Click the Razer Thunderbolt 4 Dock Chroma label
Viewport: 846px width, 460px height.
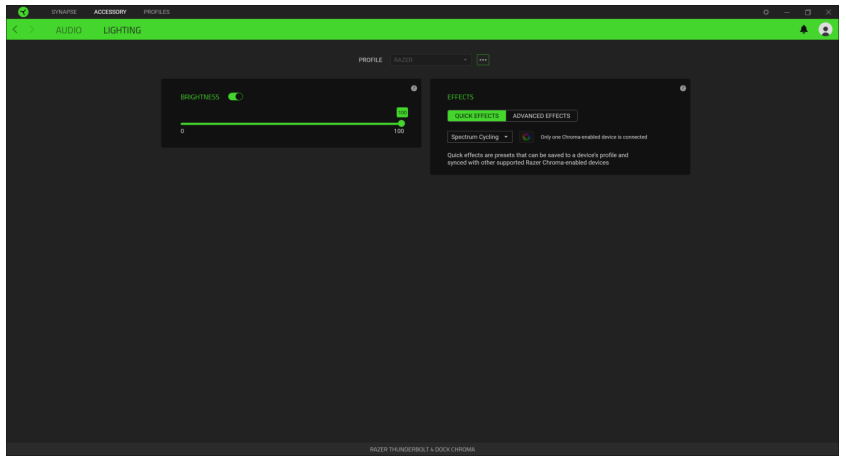click(x=422, y=450)
